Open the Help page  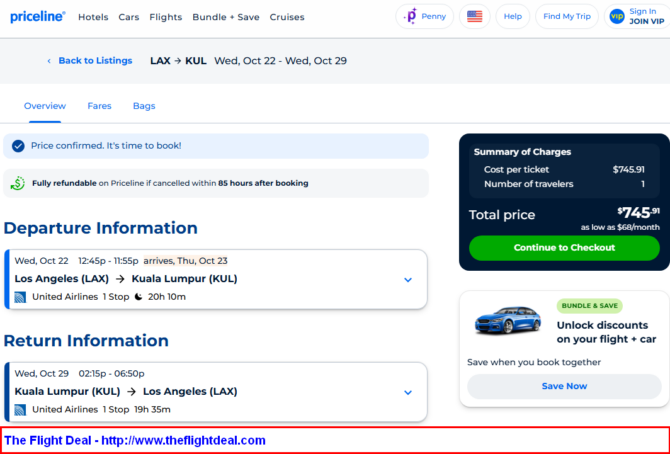pos(512,17)
